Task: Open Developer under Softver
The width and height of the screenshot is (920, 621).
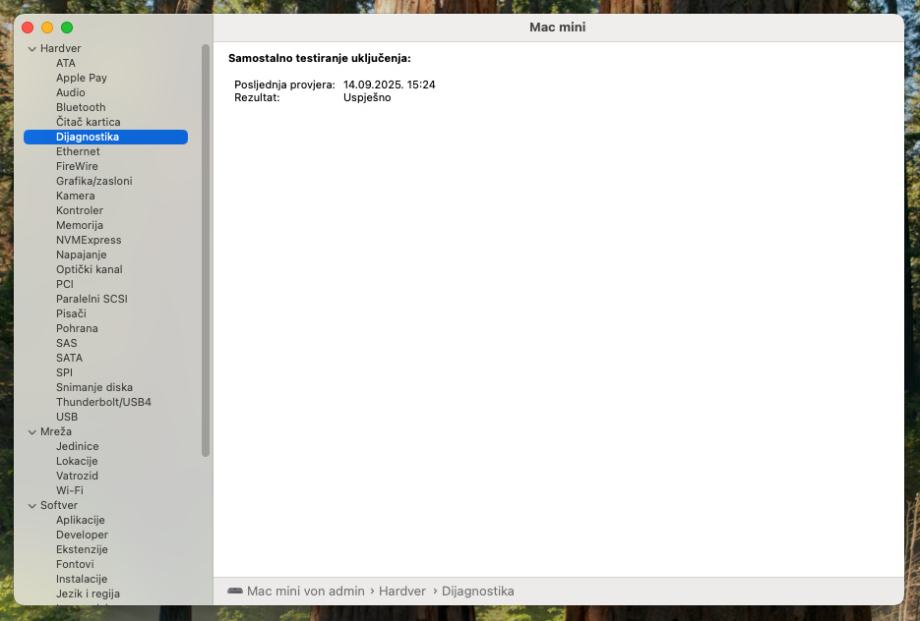Action: click(82, 535)
